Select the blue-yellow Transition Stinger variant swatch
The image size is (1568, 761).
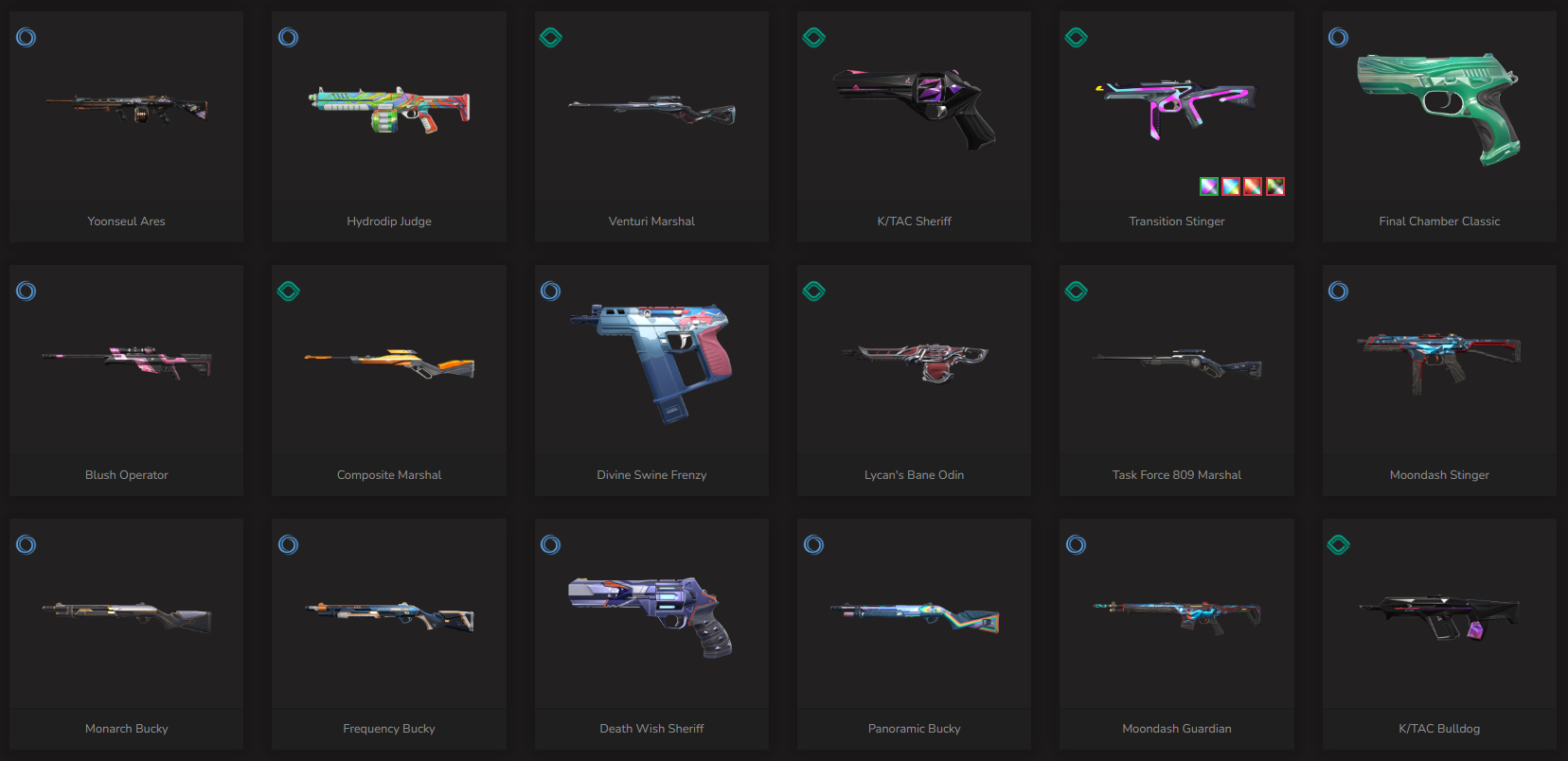1231,186
